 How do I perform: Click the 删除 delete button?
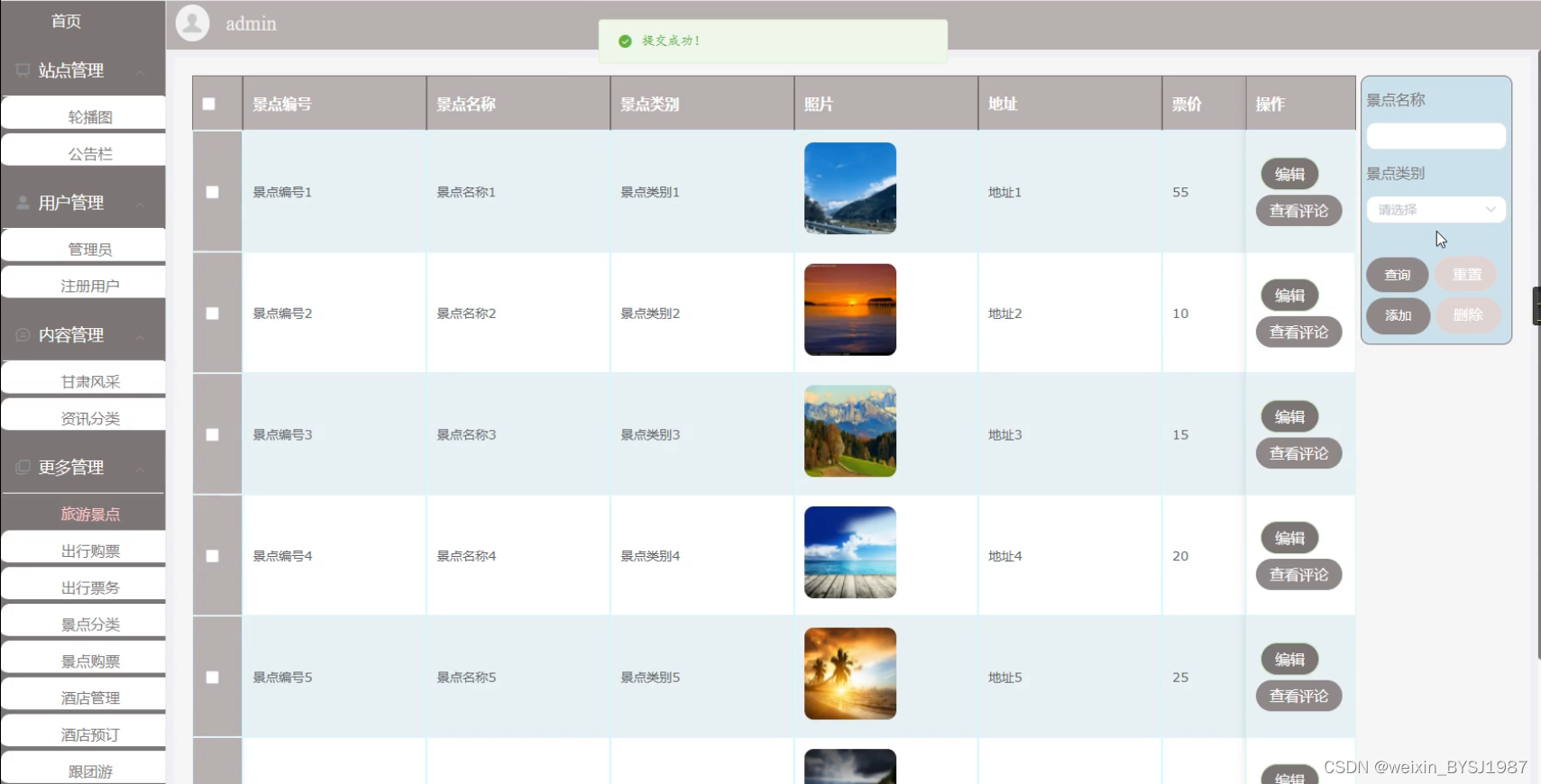click(x=1467, y=315)
